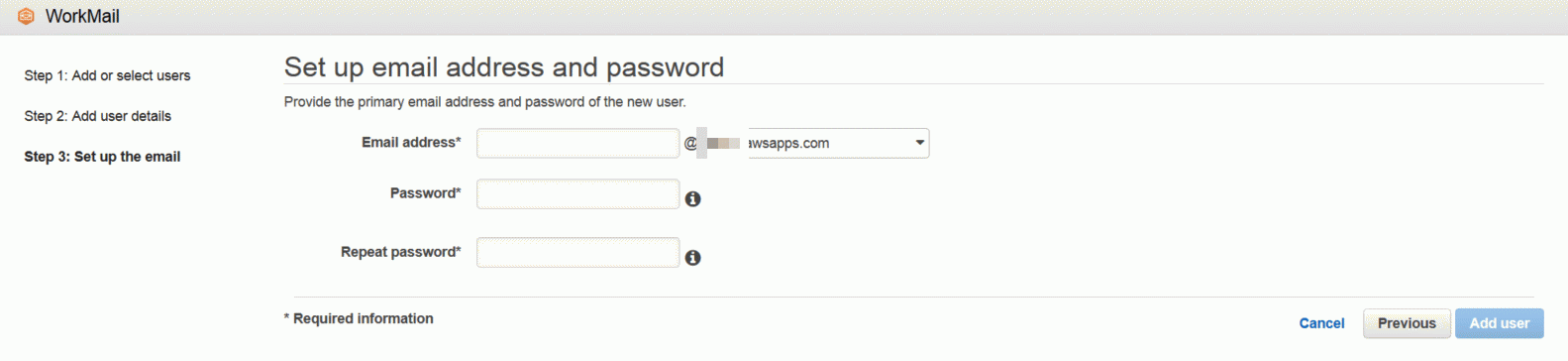The image size is (1568, 361).
Task: Click the Set up email address heading
Action: (x=504, y=66)
